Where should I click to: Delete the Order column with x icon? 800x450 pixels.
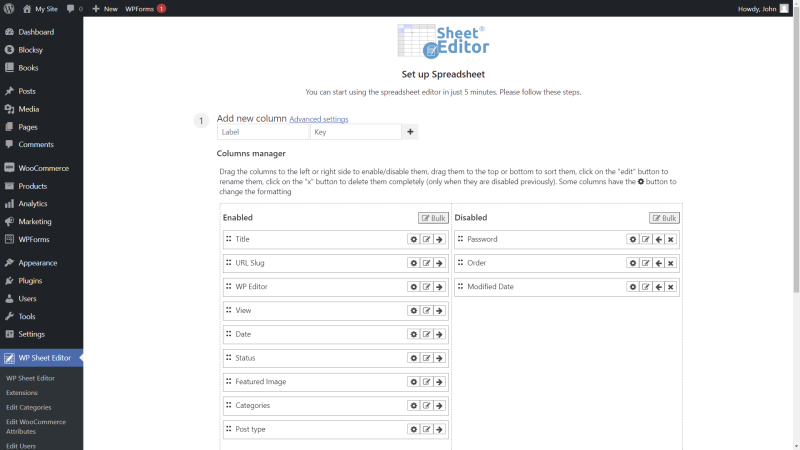671,263
